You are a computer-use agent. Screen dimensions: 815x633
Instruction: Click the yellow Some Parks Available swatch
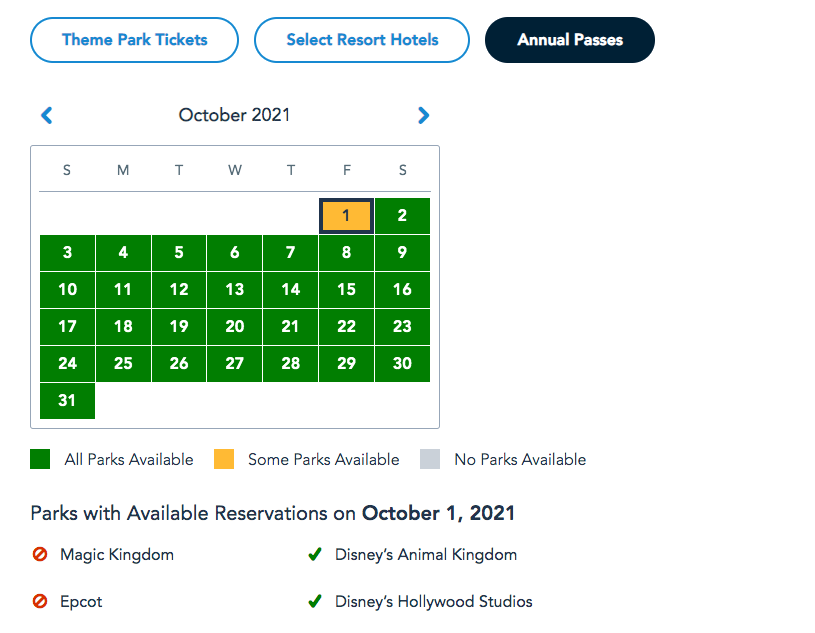click(224, 460)
